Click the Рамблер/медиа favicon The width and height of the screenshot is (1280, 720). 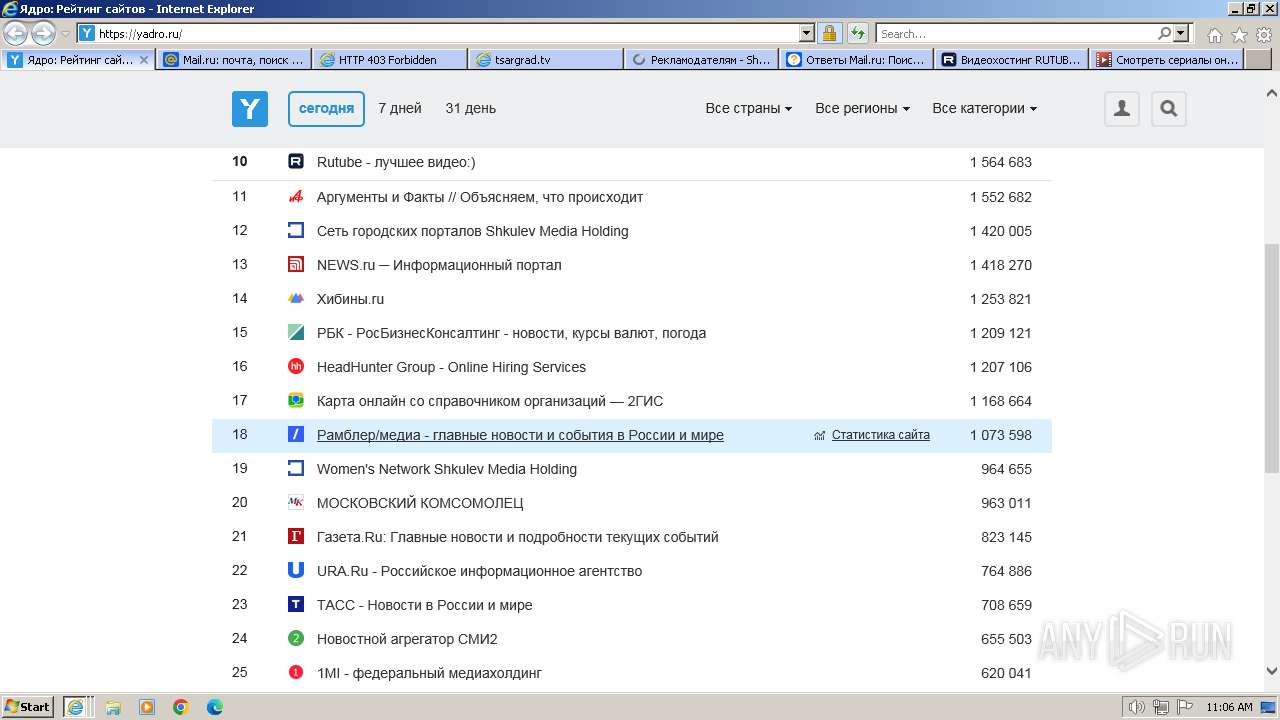[296, 435]
